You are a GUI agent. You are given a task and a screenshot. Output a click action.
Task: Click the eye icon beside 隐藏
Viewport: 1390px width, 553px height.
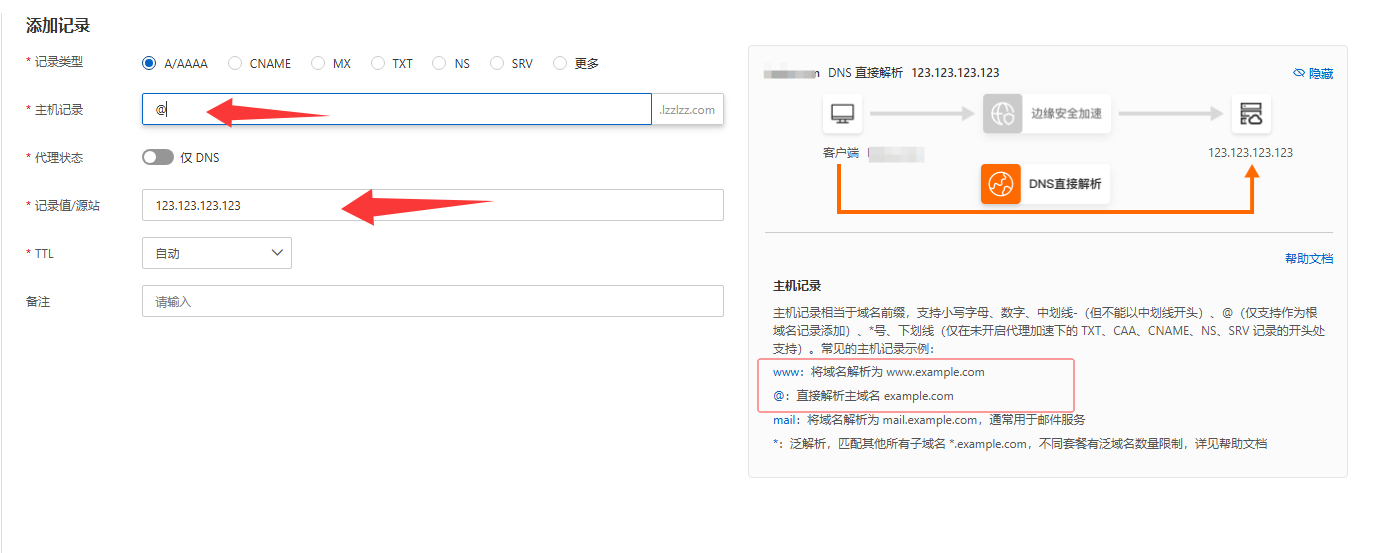point(1299,74)
